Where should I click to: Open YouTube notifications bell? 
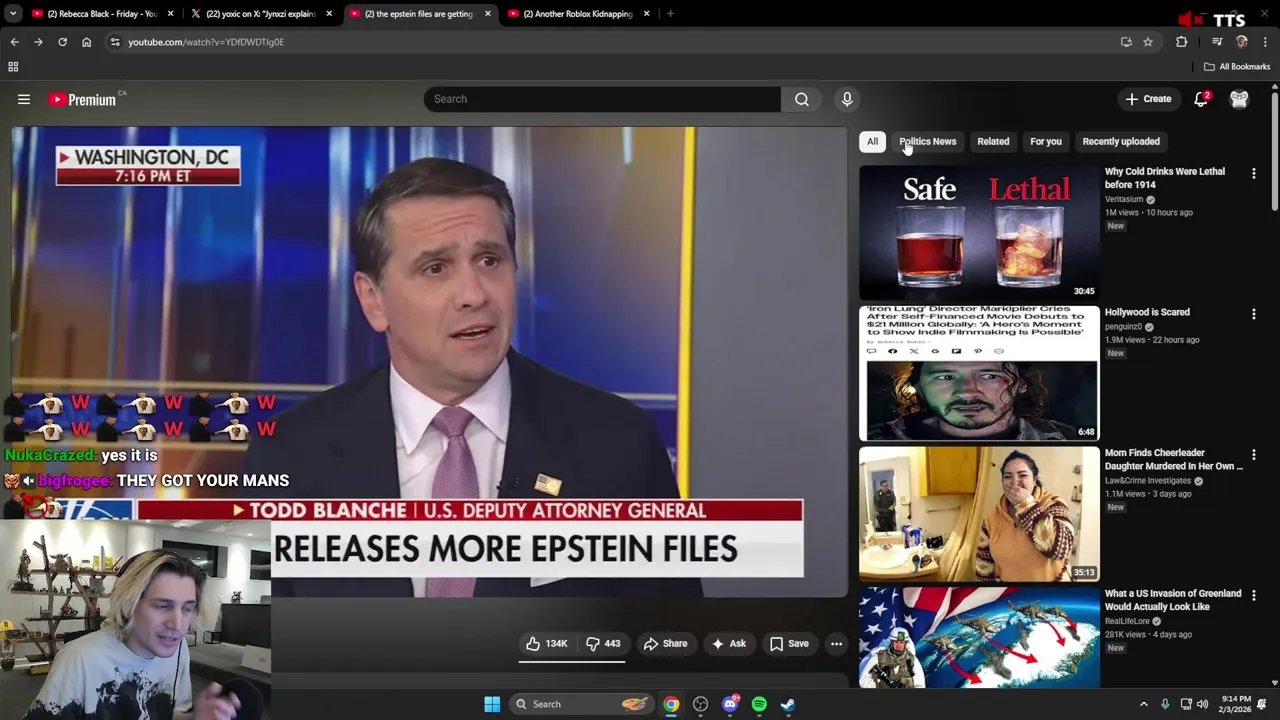[1201, 99]
